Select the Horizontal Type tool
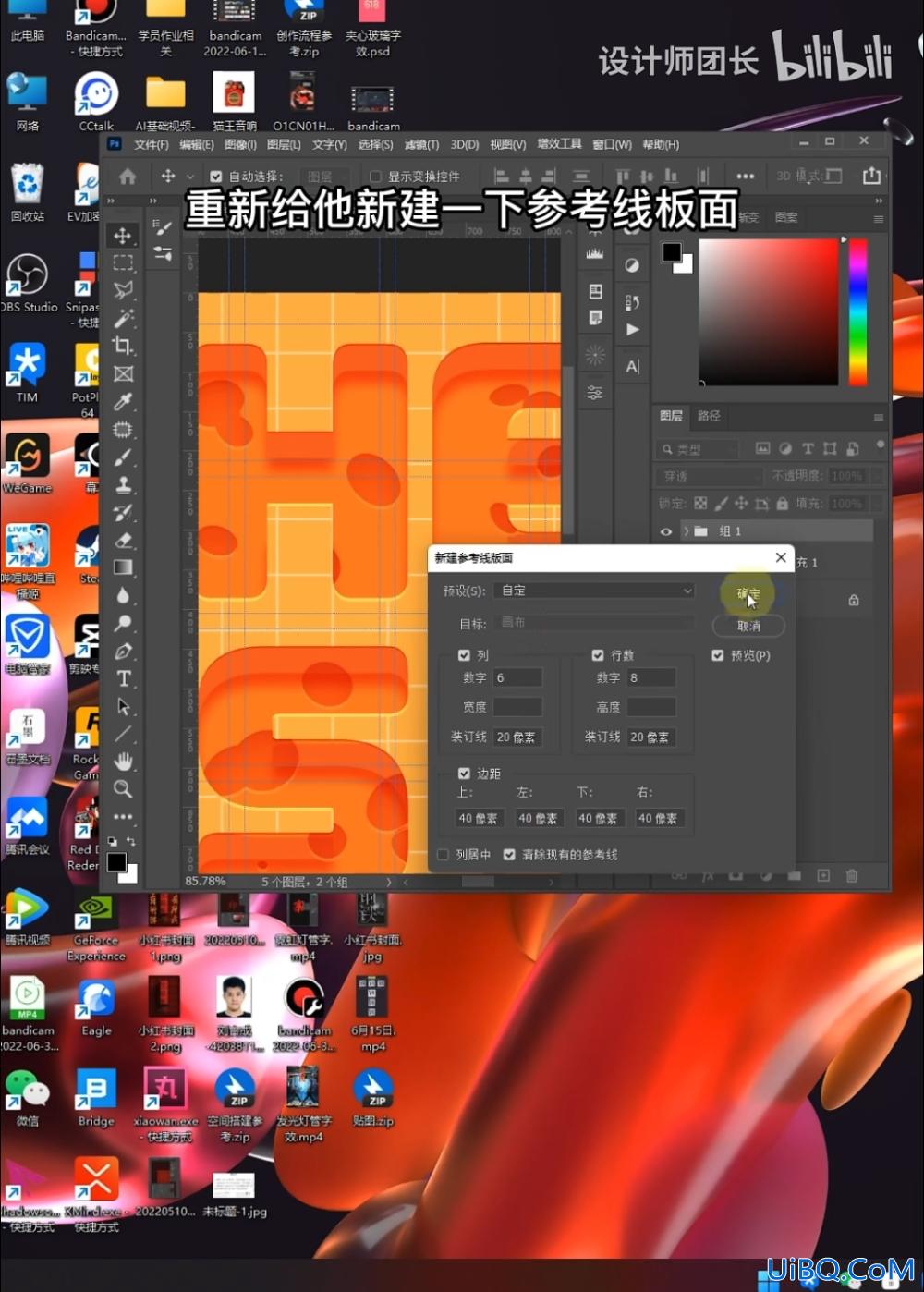The height and width of the screenshot is (1292, 924). pos(123,679)
